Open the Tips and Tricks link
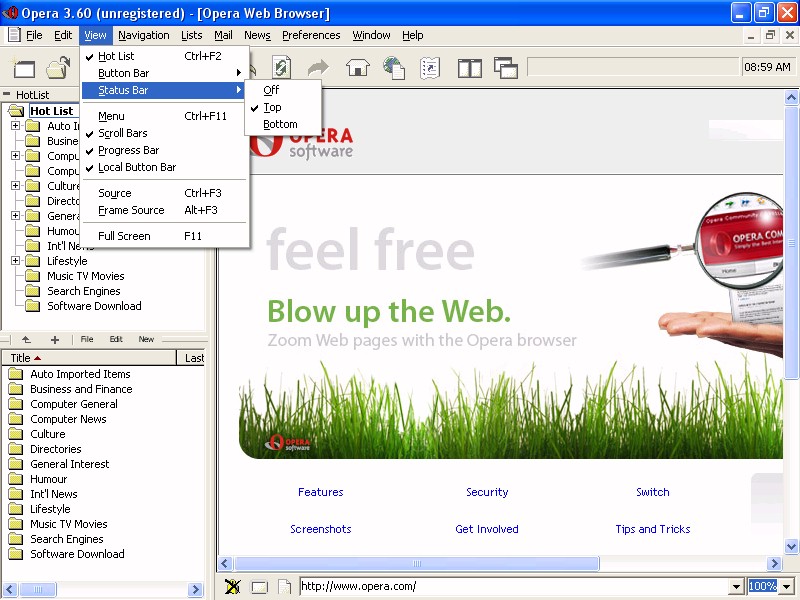The image size is (800, 600). [x=653, y=529]
